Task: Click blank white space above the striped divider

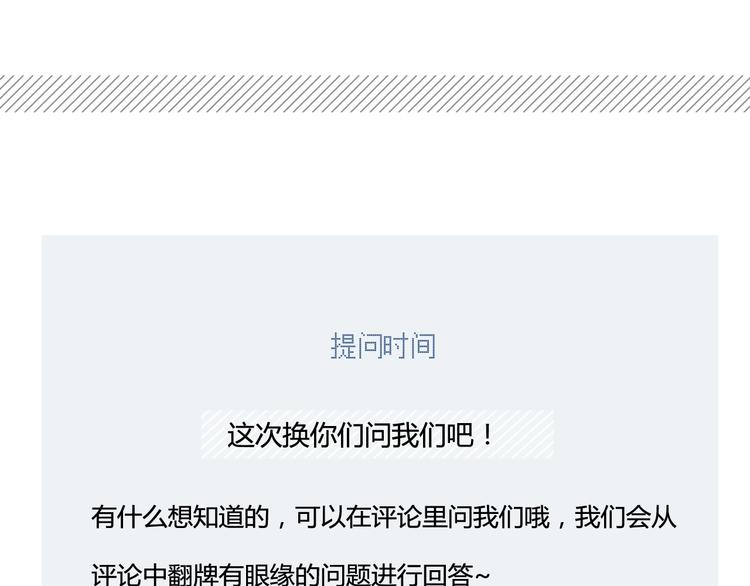Action: point(375,36)
